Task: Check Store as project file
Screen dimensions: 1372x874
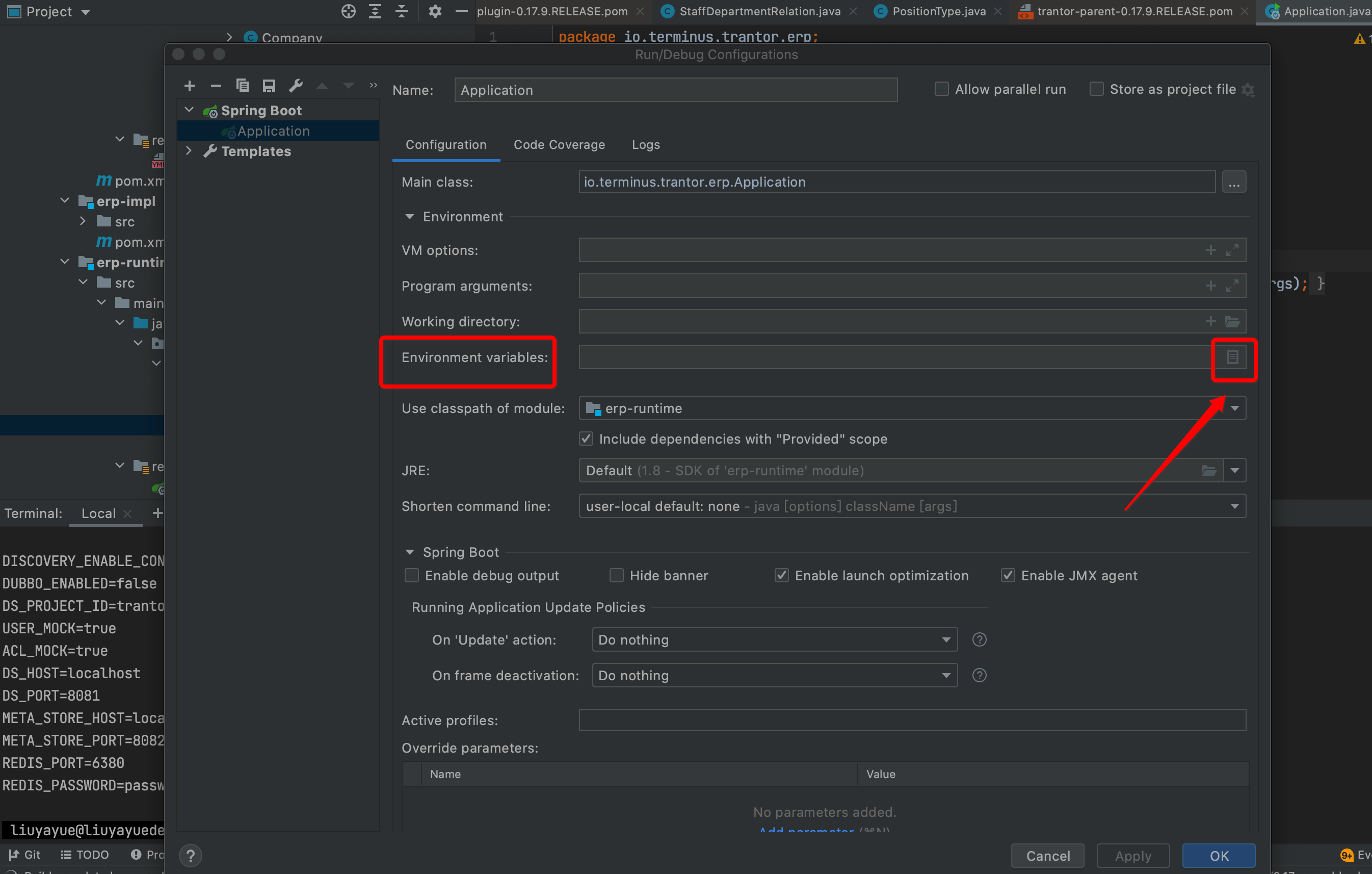Action: [1096, 90]
